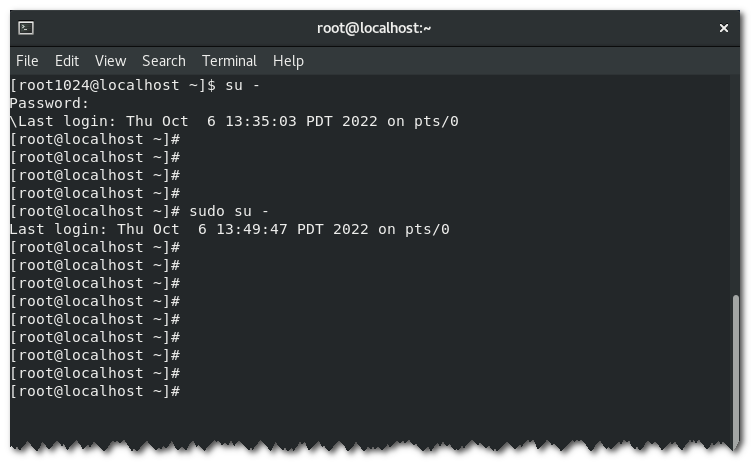
Task: Click the Last login 13:49:47 line
Action: (230, 229)
